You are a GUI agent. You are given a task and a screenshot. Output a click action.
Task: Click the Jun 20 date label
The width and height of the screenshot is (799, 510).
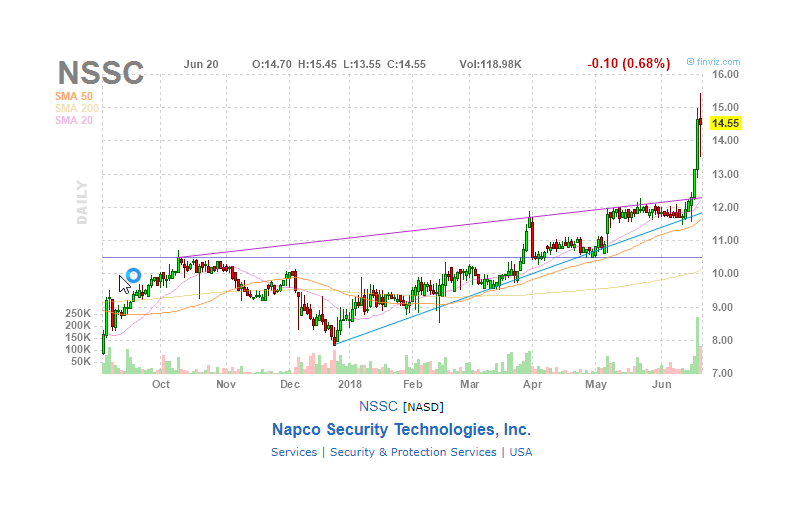click(201, 64)
